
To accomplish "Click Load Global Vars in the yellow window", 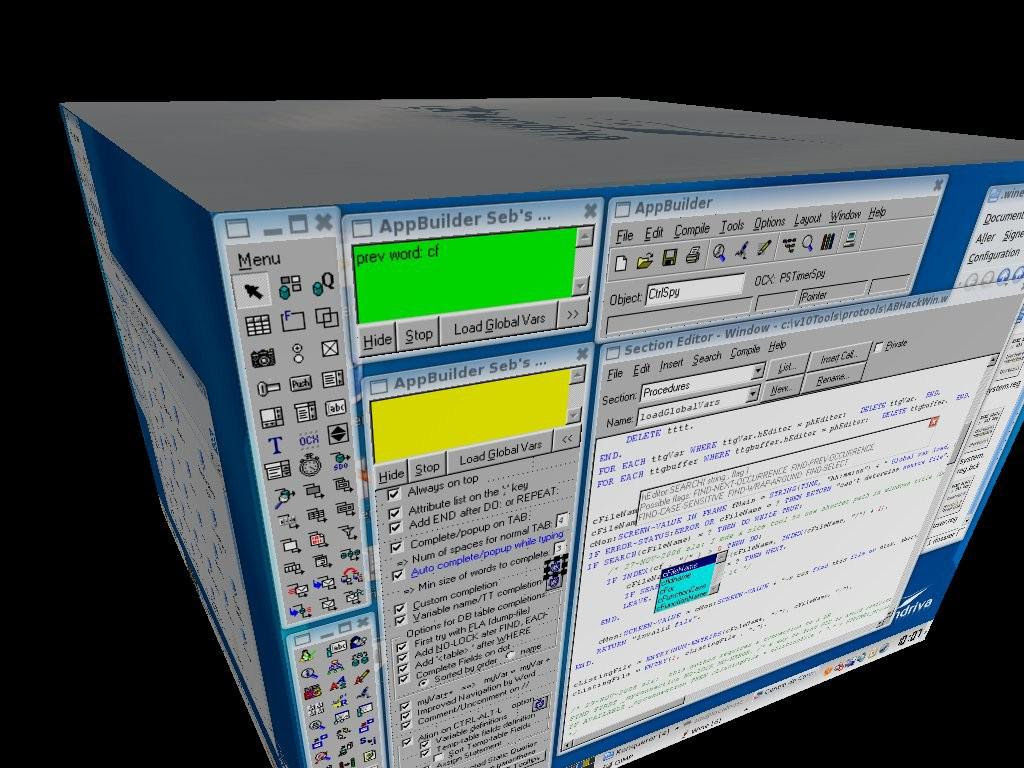I will click(x=501, y=453).
